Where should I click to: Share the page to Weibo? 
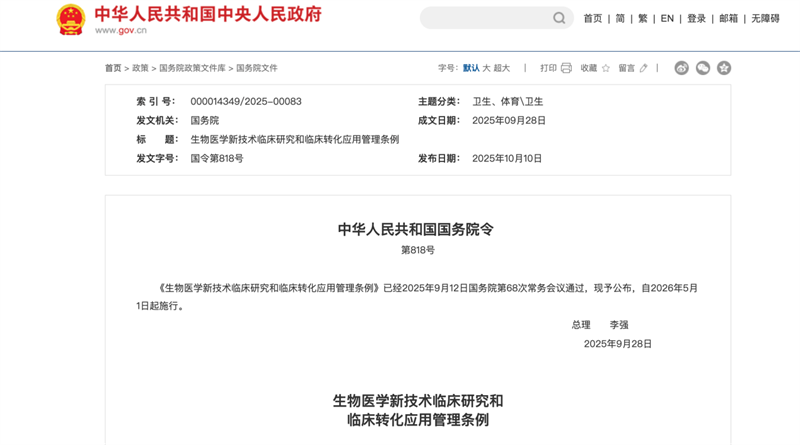click(682, 68)
